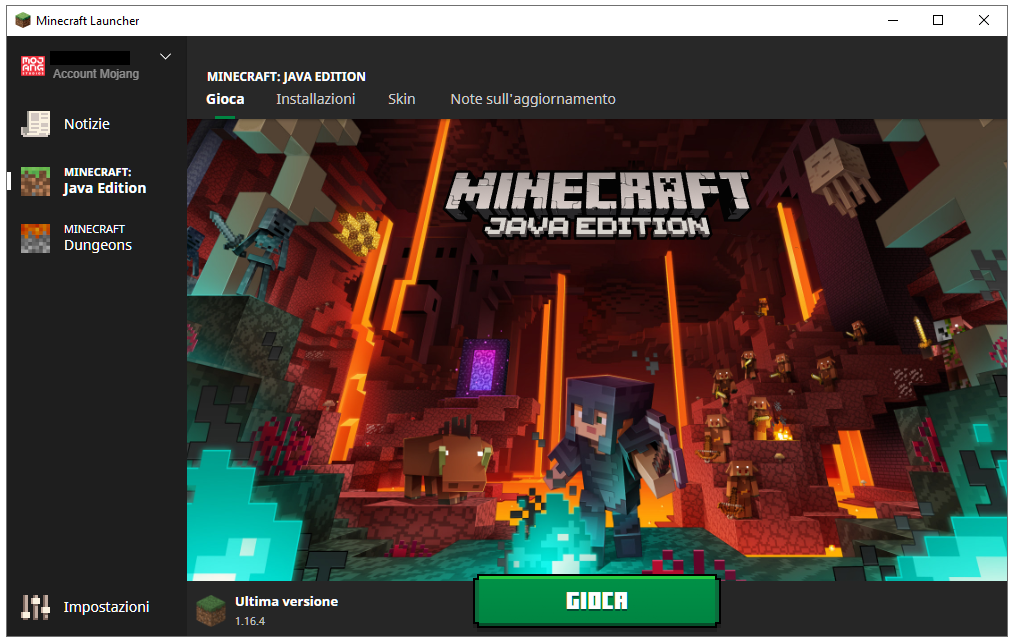The image size is (1014, 643).
Task: Select the Notizie sidebar label
Action: [87, 124]
